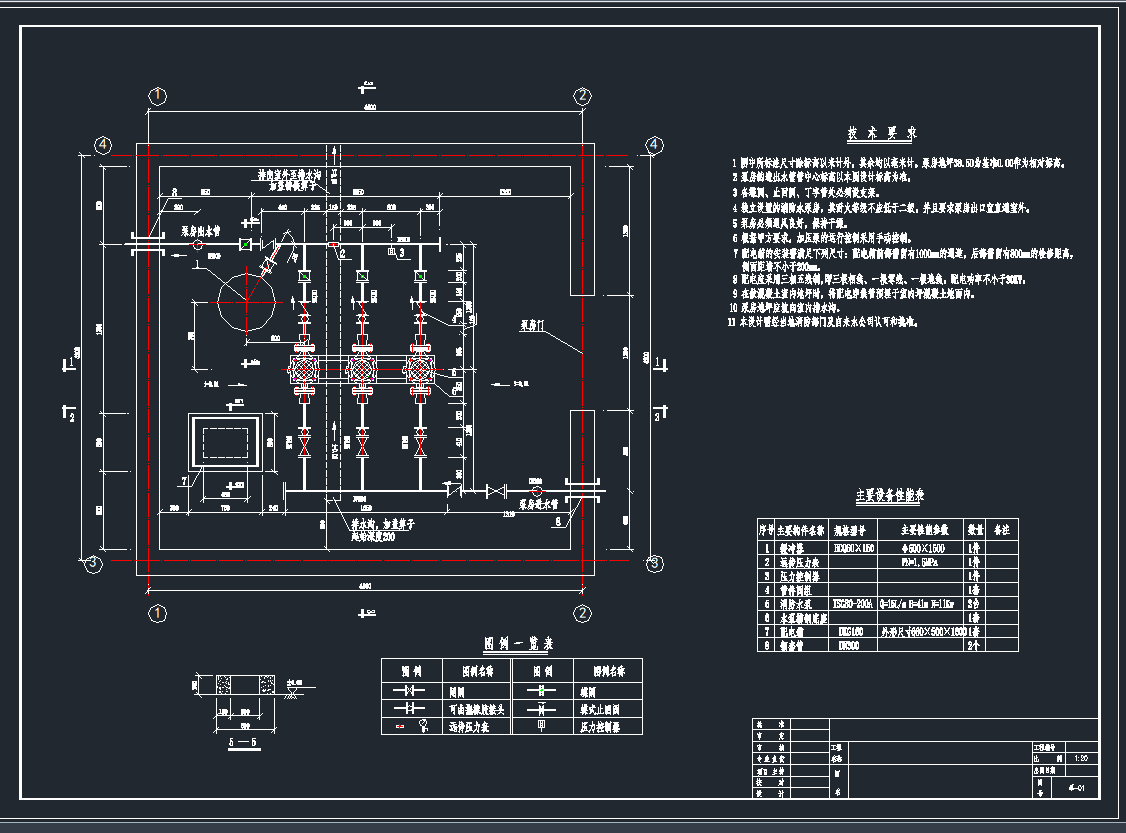Select the 5—5 section label
The image size is (1126, 833).
pos(243,742)
